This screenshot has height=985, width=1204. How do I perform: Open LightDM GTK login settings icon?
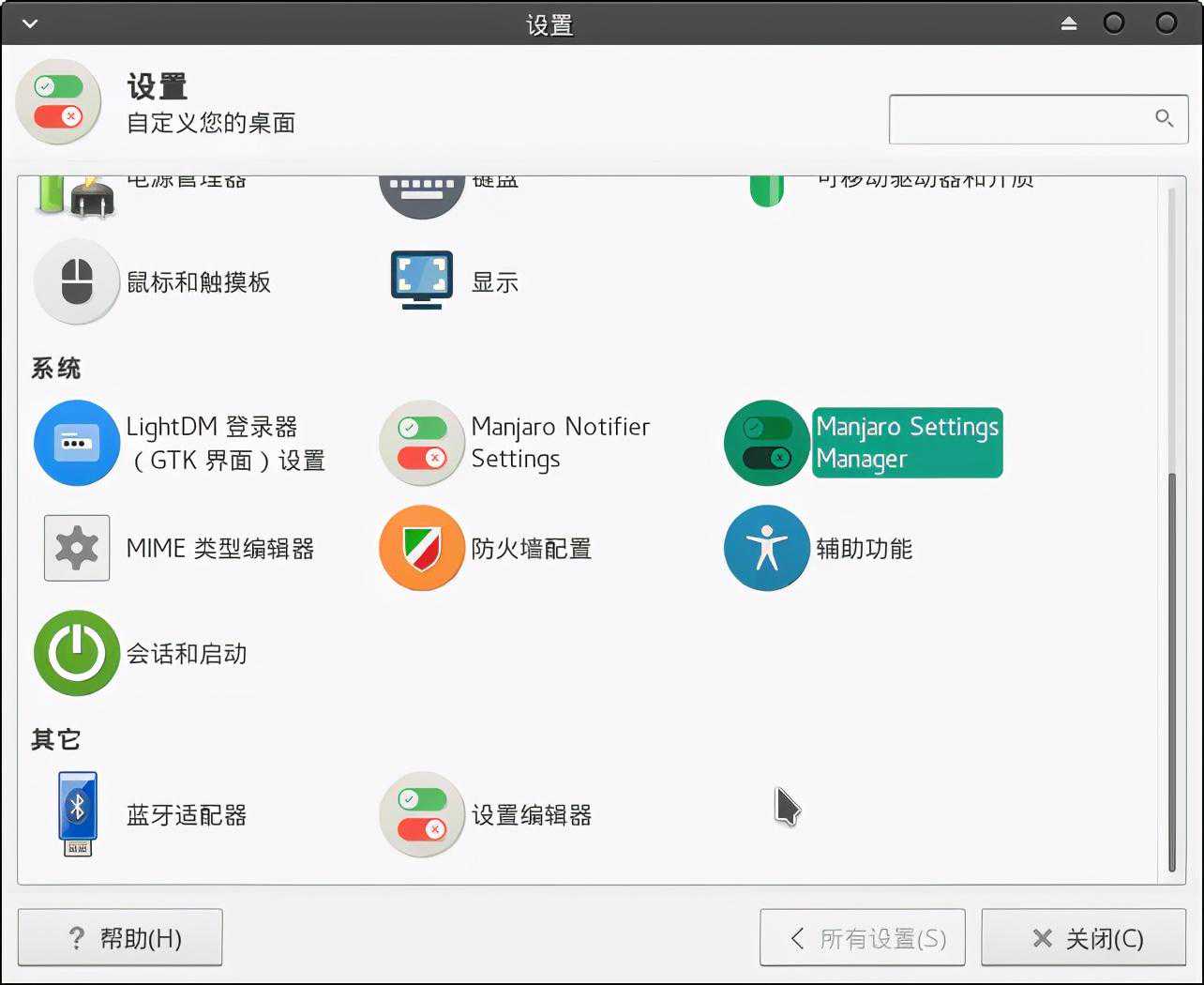tap(77, 443)
